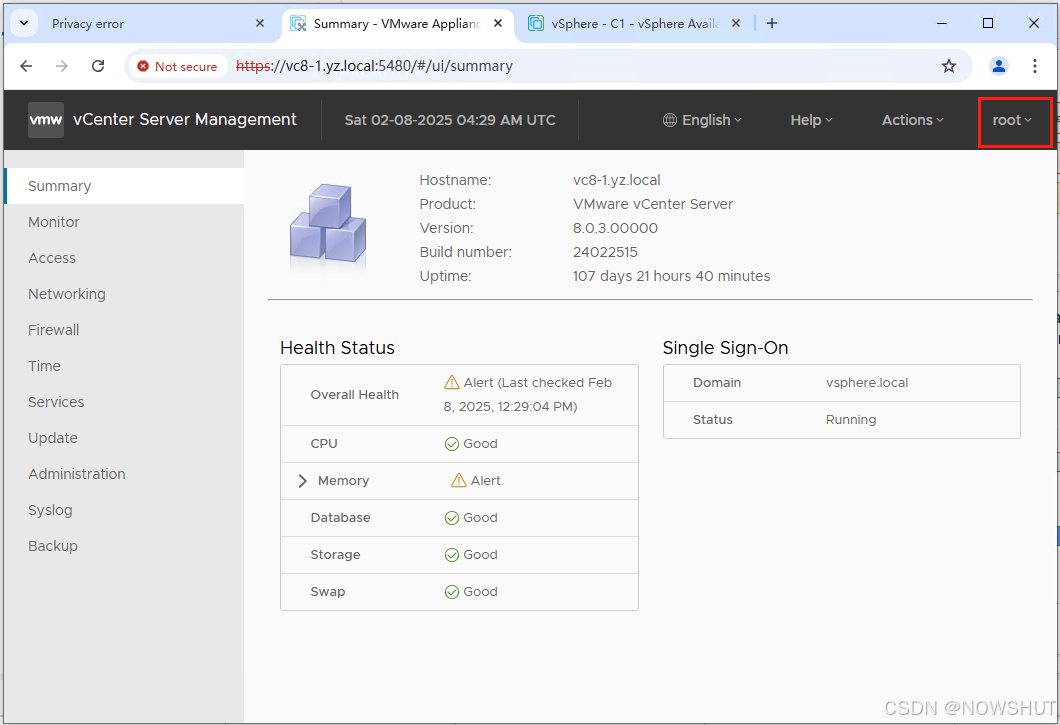Click the Not secure site info badge
This screenshot has width=1060, height=725.
(x=177, y=66)
